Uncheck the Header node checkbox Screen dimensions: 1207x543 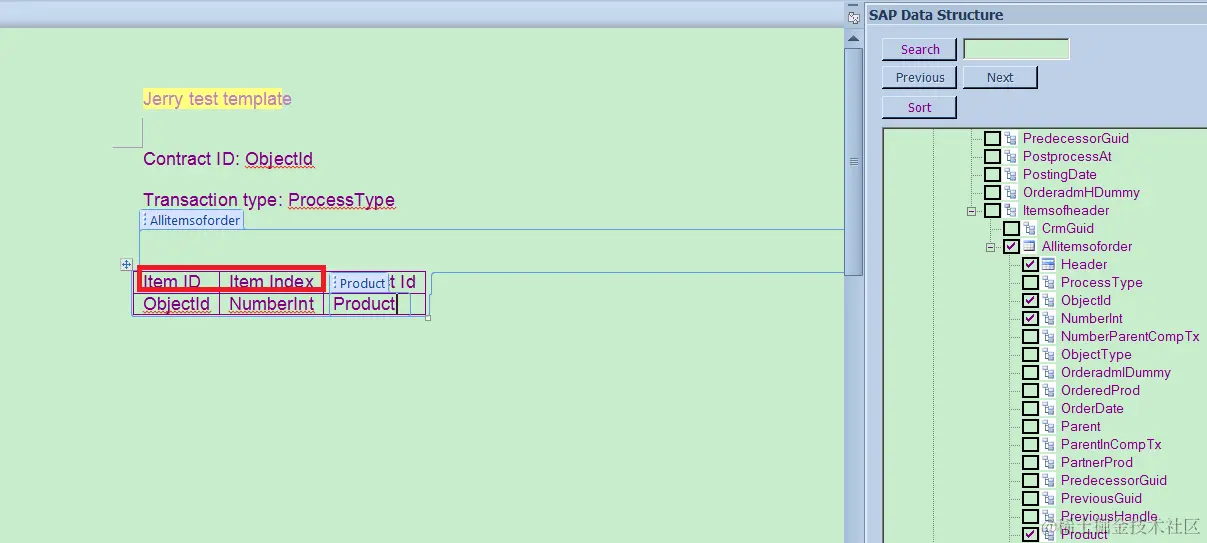click(1030, 264)
